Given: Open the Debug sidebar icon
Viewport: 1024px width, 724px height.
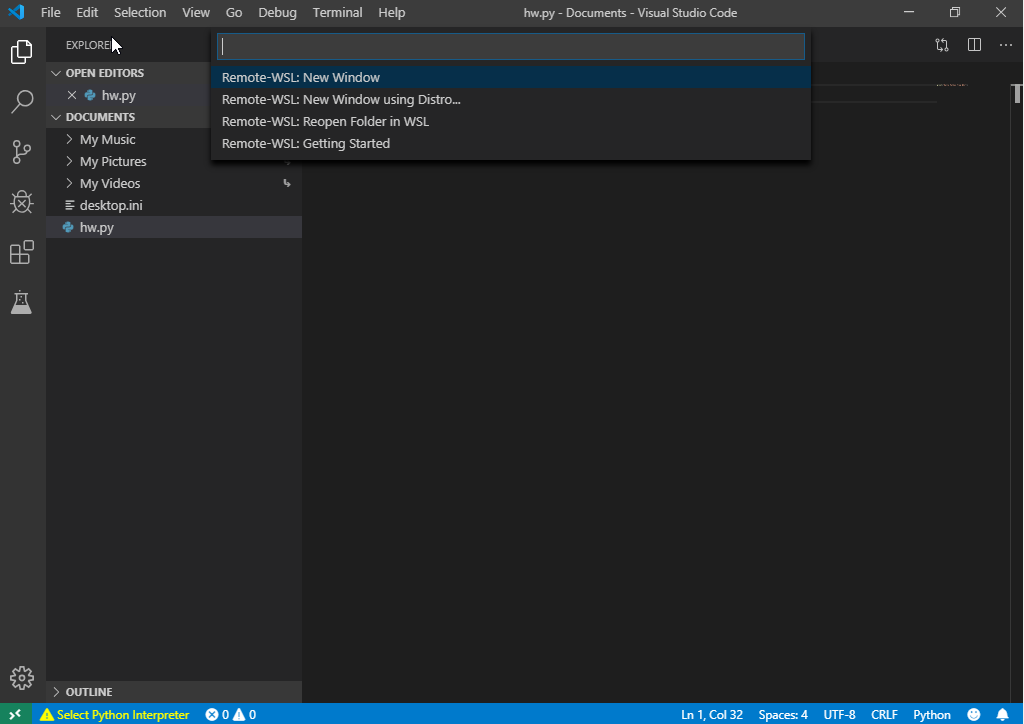Looking at the screenshot, I should pyautogui.click(x=22, y=202).
